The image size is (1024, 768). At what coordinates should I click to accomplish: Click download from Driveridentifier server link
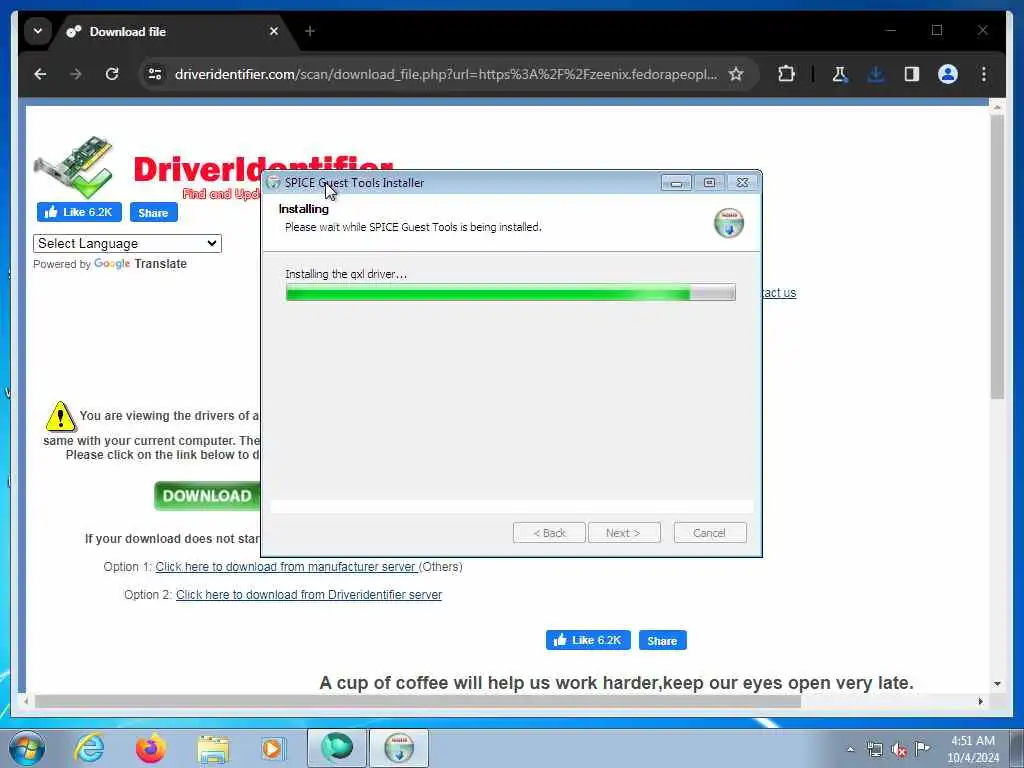[309, 595]
